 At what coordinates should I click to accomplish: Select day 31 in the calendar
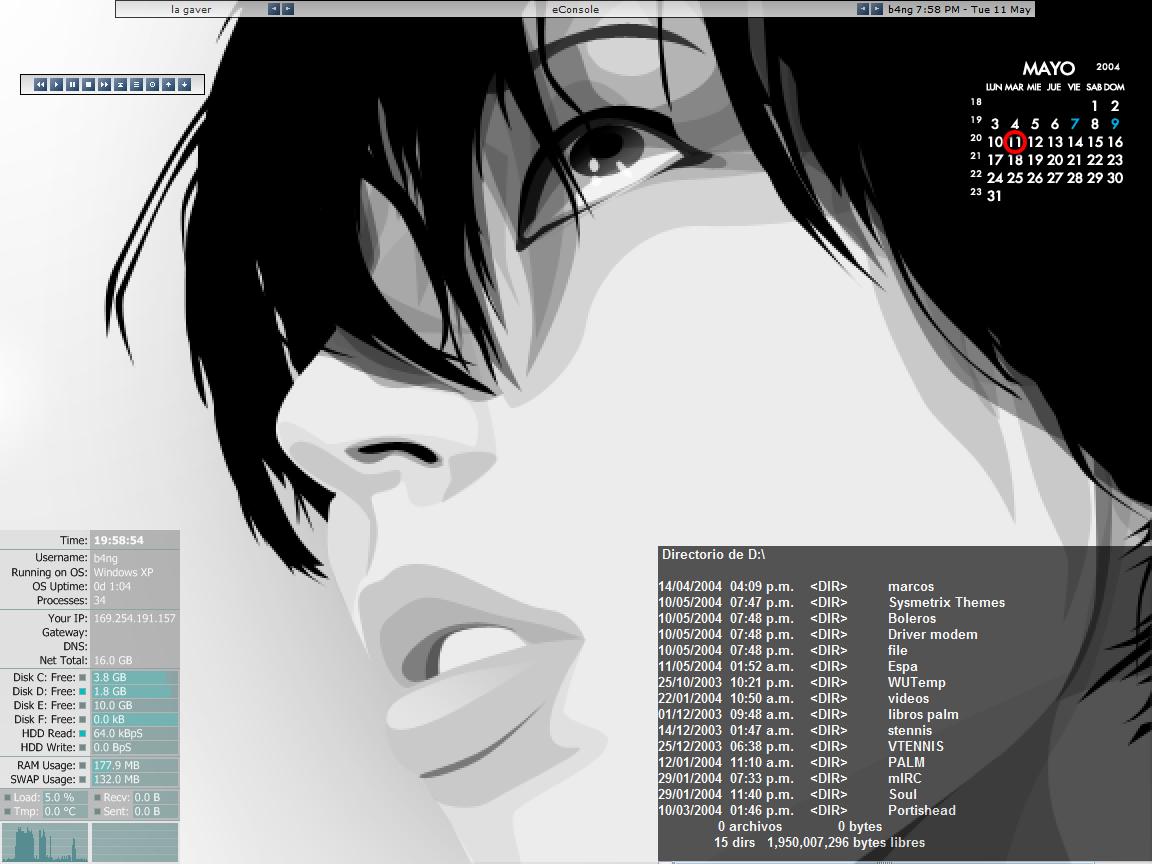[994, 196]
